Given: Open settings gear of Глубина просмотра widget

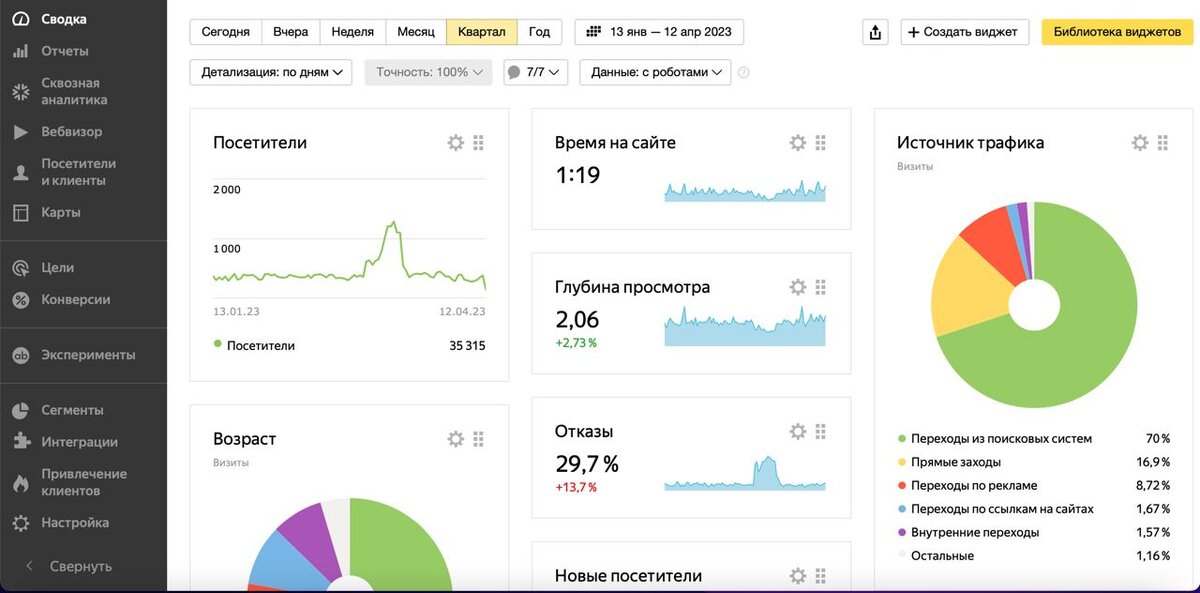Looking at the screenshot, I should 798,287.
